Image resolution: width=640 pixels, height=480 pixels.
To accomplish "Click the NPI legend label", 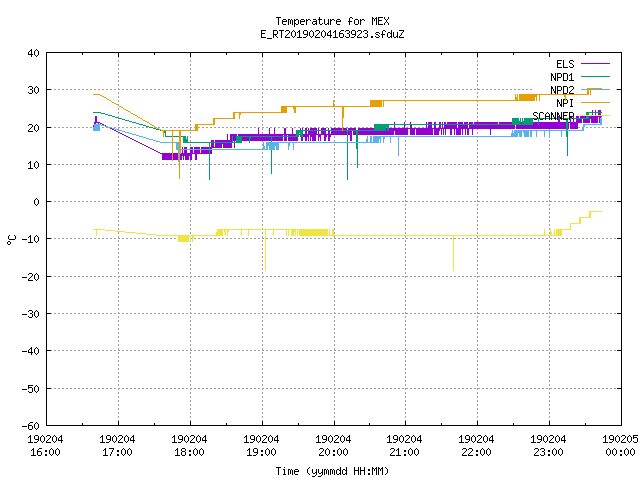I will tap(565, 103).
